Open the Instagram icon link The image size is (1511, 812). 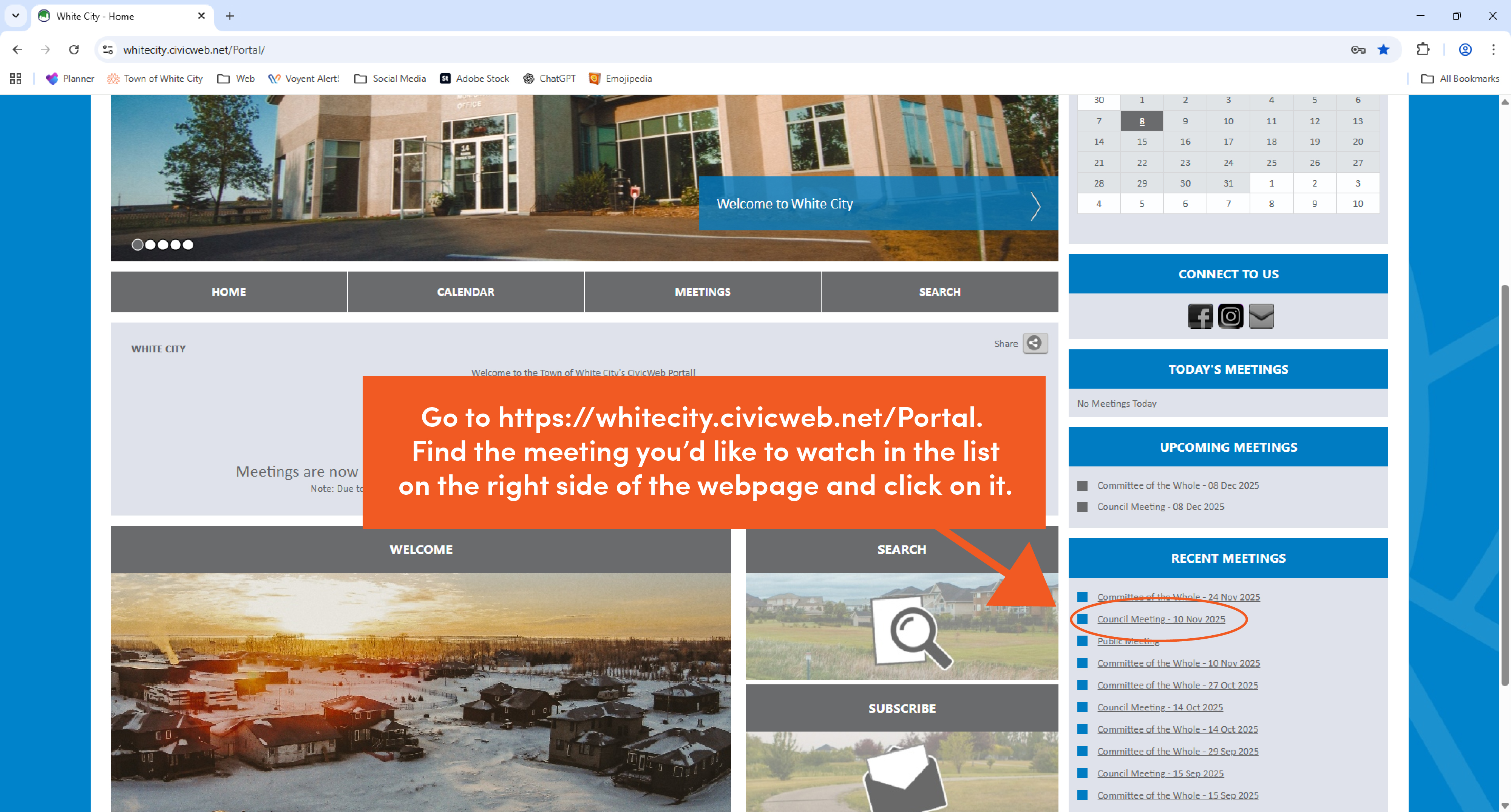(x=1230, y=316)
